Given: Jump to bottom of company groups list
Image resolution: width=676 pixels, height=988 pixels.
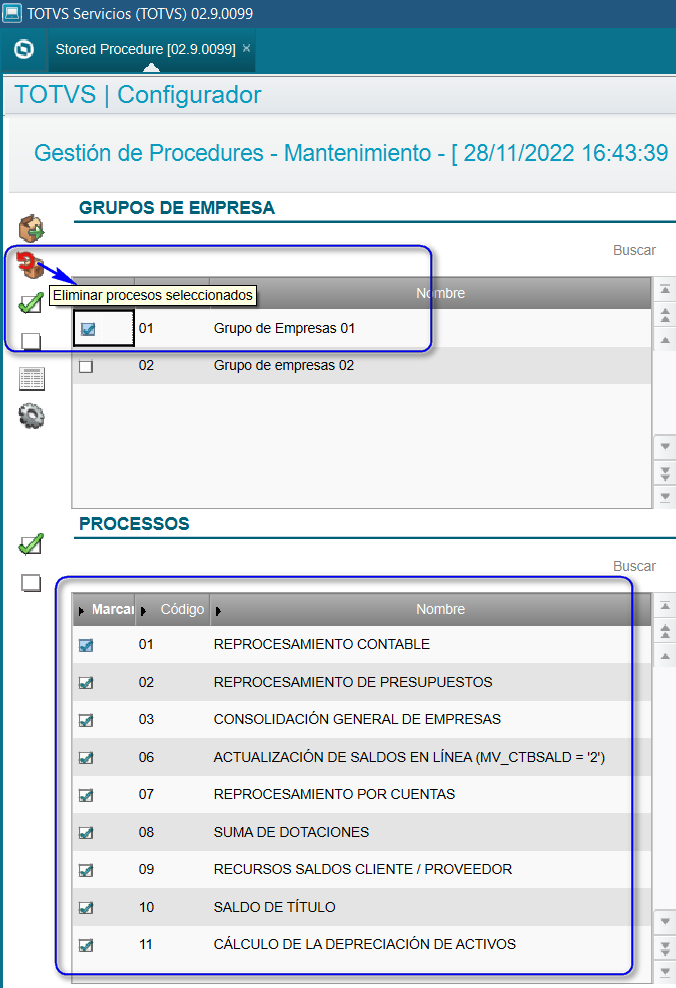Looking at the screenshot, I should tap(665, 497).
